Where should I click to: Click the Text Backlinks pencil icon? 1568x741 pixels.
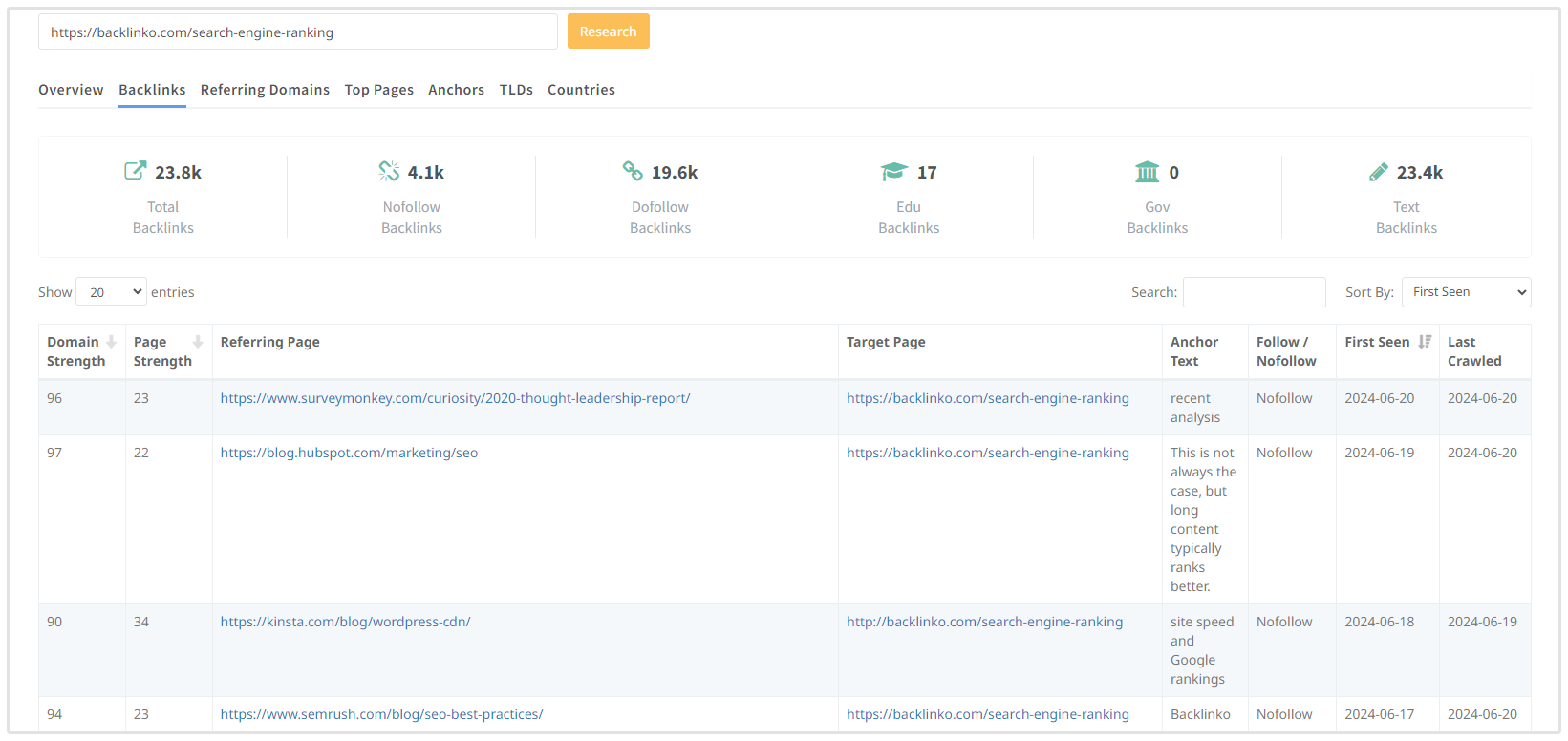1378,172
